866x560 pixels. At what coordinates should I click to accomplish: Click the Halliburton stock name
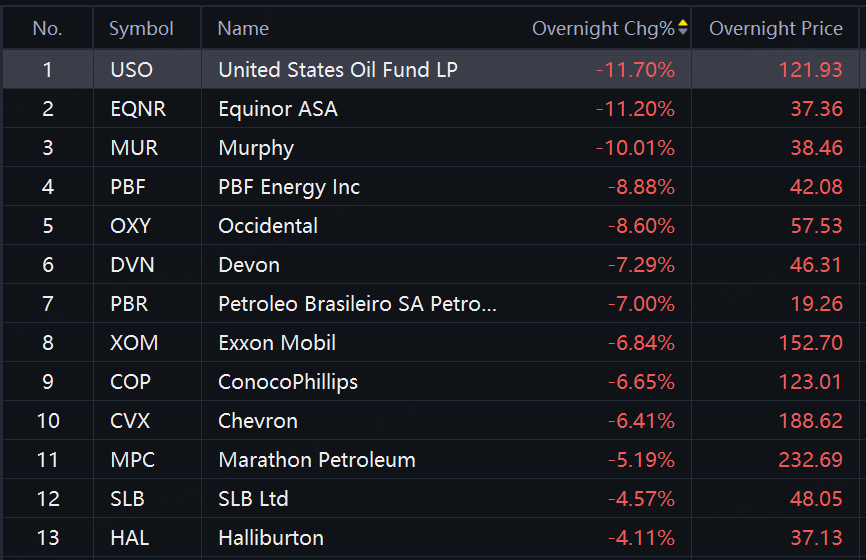click(271, 538)
